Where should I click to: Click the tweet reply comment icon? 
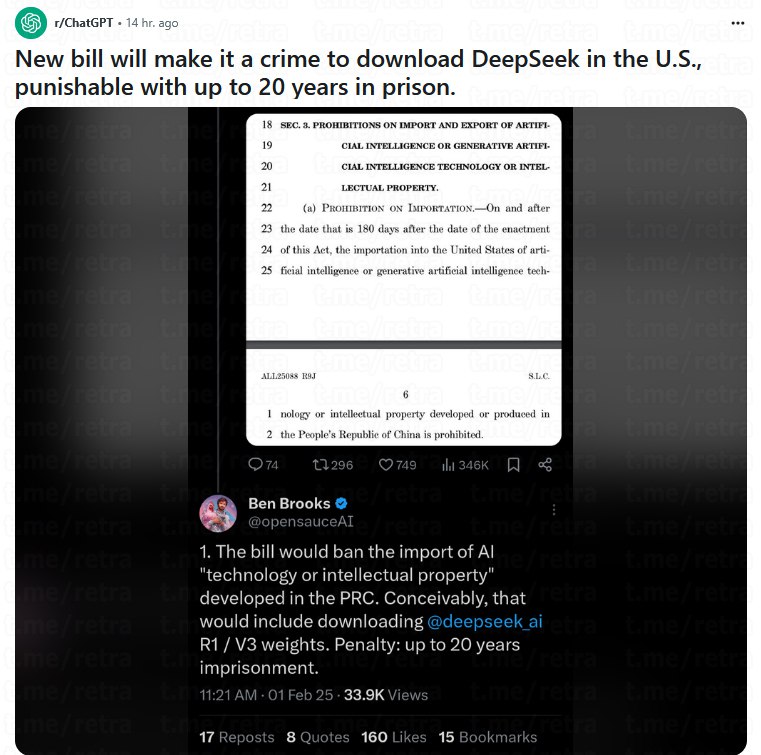(x=255, y=465)
